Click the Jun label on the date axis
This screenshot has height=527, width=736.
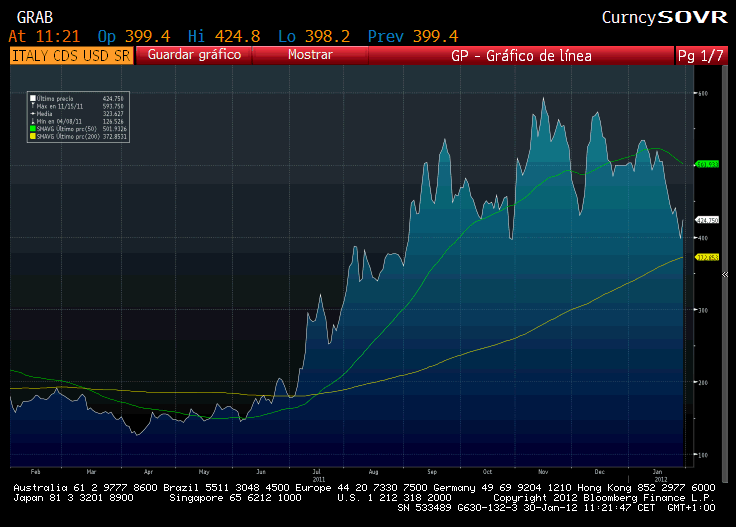coord(261,472)
